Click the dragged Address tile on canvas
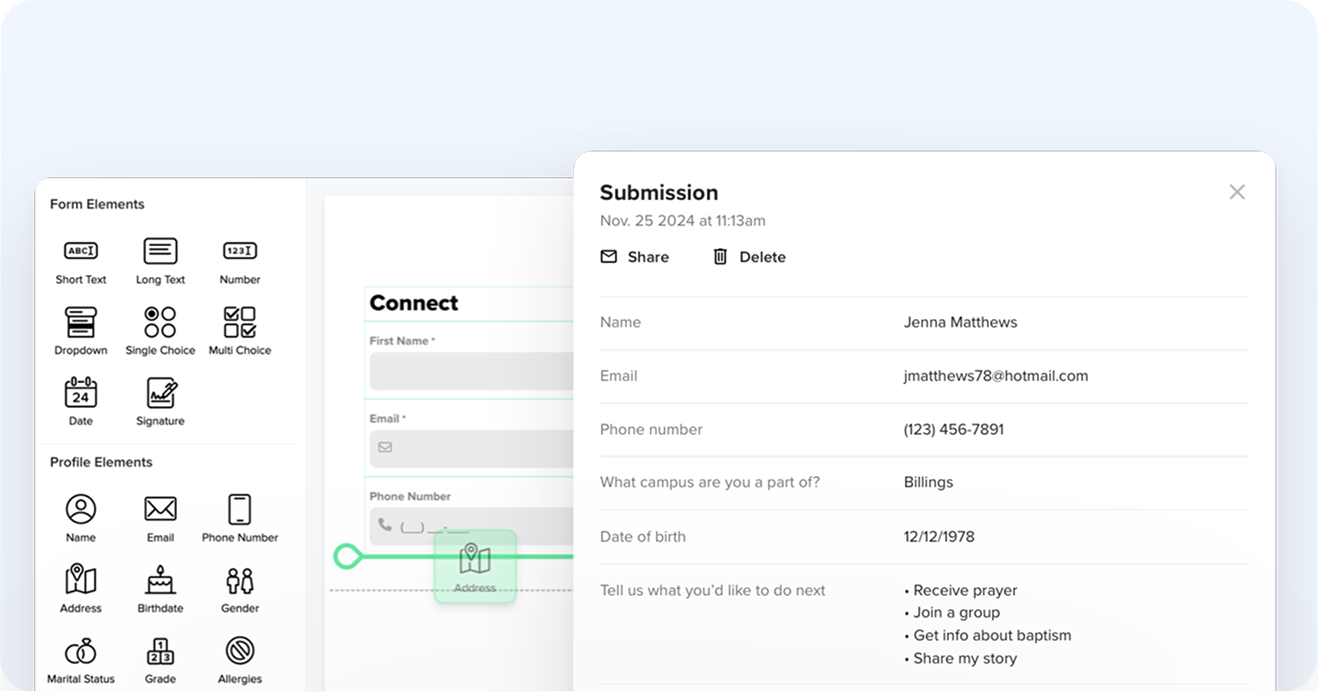 (475, 567)
